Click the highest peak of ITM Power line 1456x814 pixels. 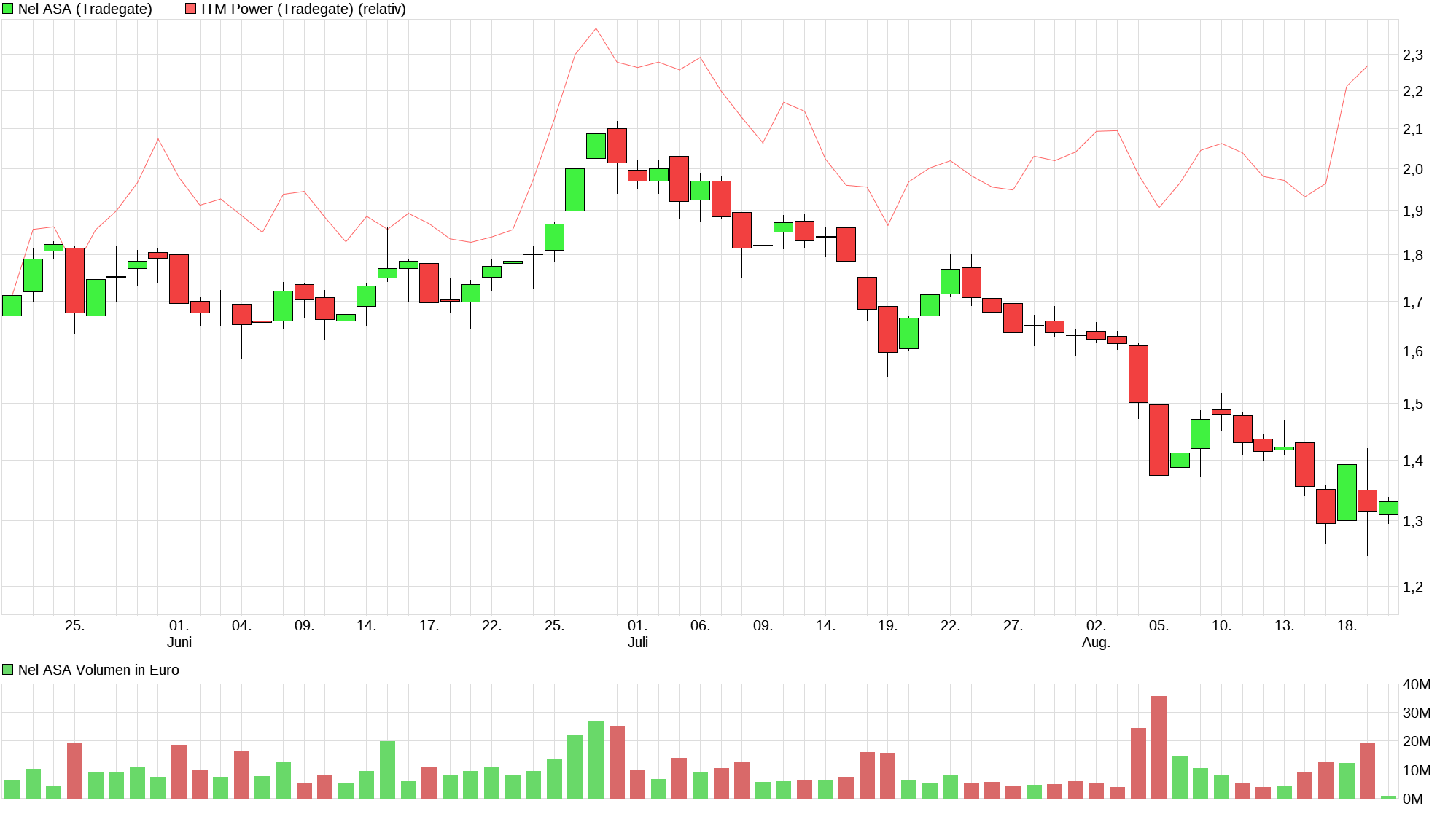point(596,29)
